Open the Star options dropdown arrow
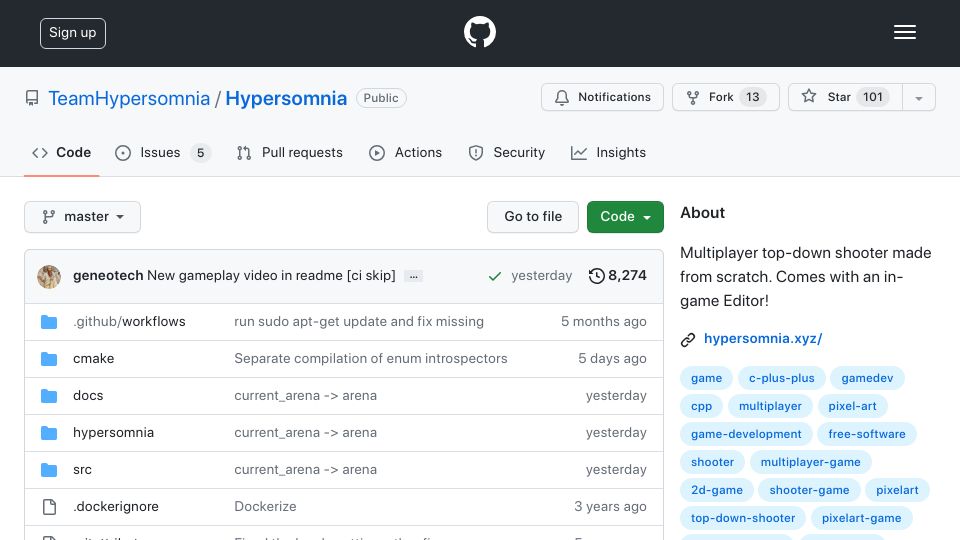Image resolution: width=960 pixels, height=540 pixels. click(918, 97)
